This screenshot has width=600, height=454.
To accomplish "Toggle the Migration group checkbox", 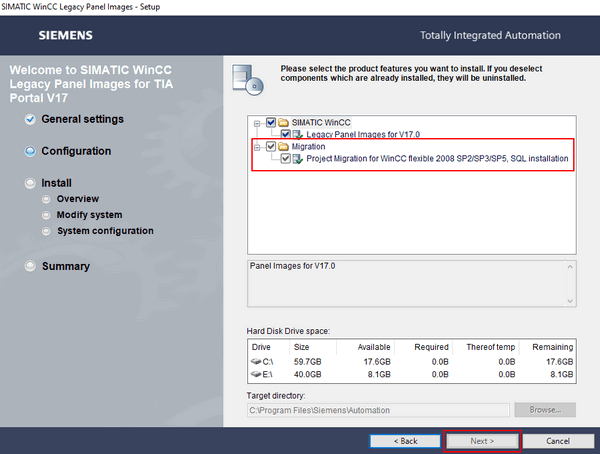I will tap(271, 146).
